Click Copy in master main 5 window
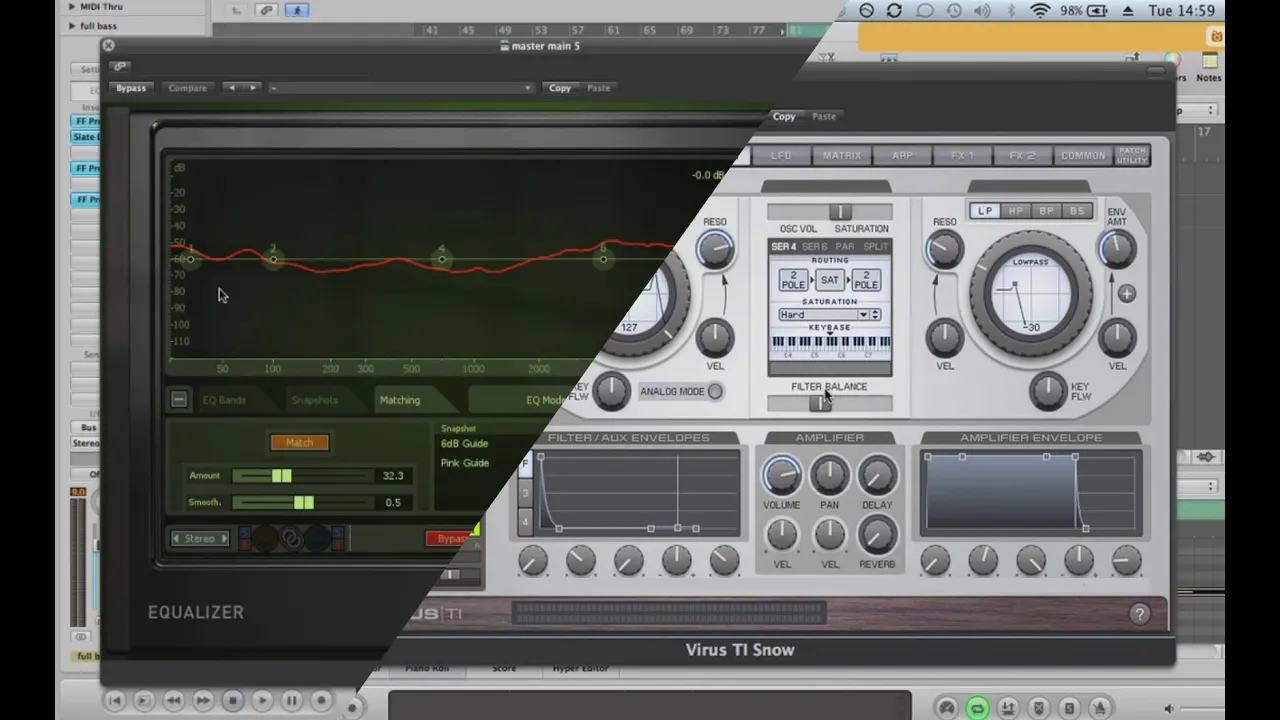The width and height of the screenshot is (1280, 720). tap(560, 88)
